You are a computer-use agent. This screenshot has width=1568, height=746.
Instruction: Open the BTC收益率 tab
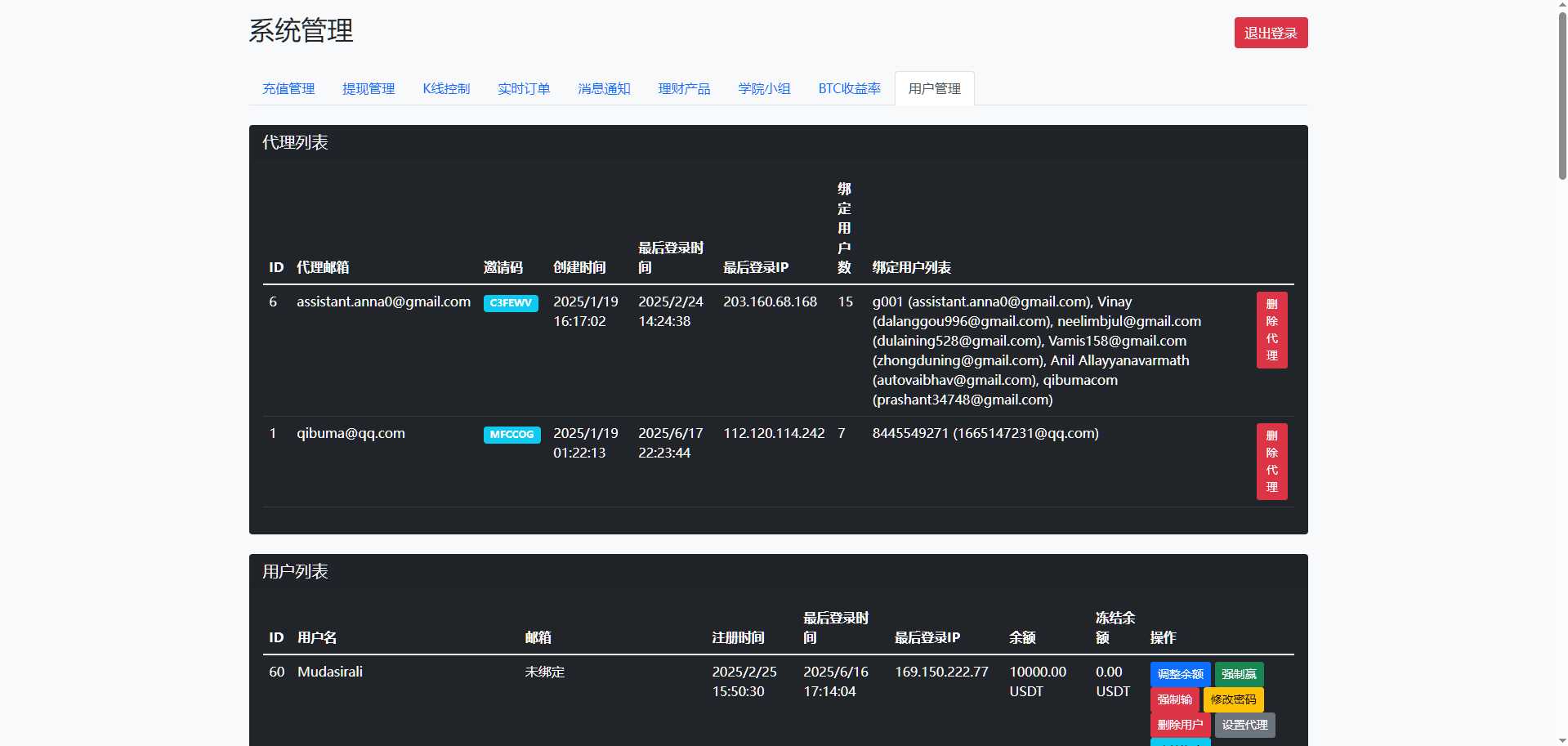coord(849,88)
